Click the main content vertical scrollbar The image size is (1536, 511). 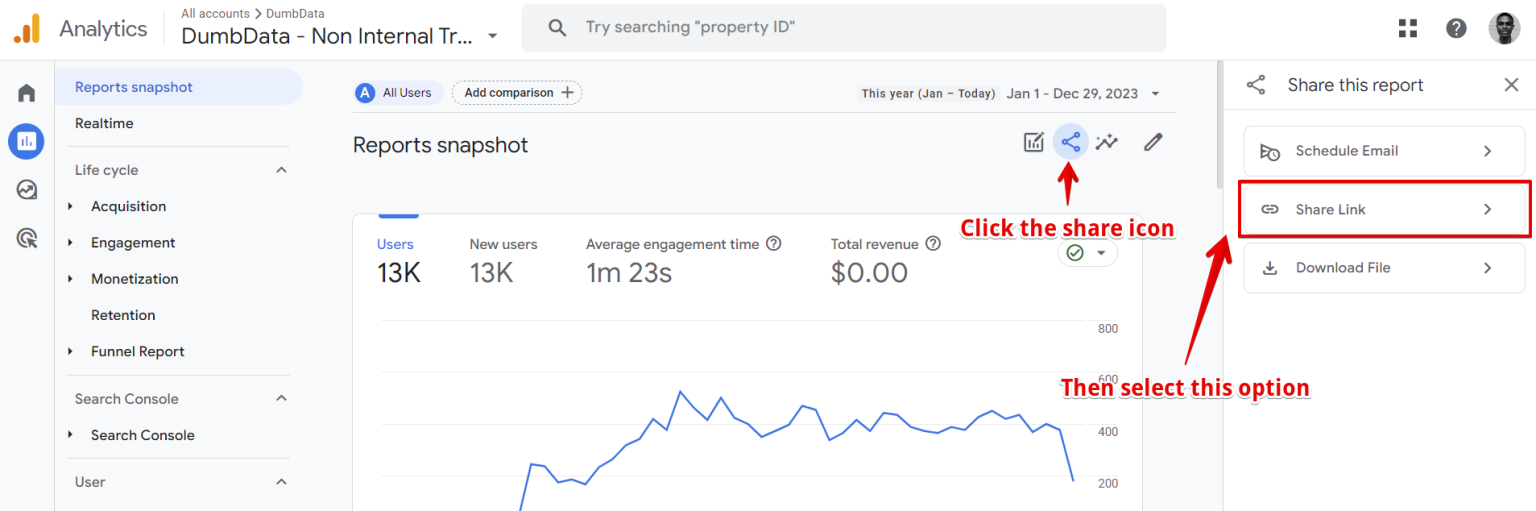pyautogui.click(x=1219, y=125)
